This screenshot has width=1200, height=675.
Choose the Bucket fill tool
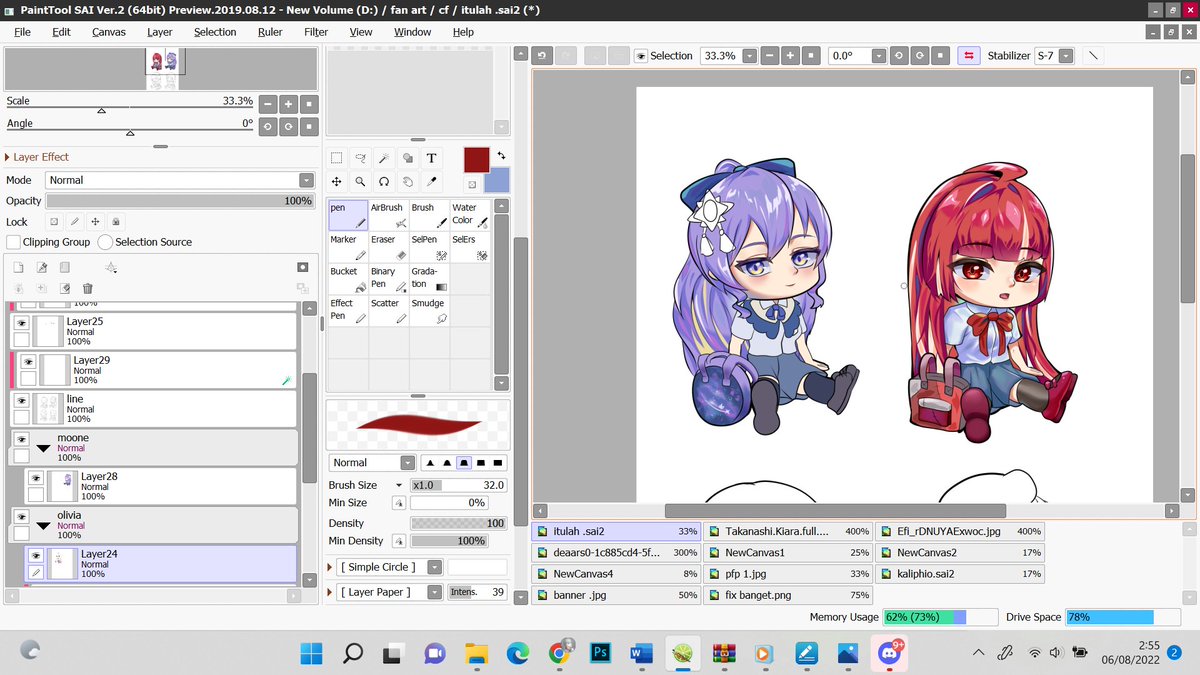point(348,279)
